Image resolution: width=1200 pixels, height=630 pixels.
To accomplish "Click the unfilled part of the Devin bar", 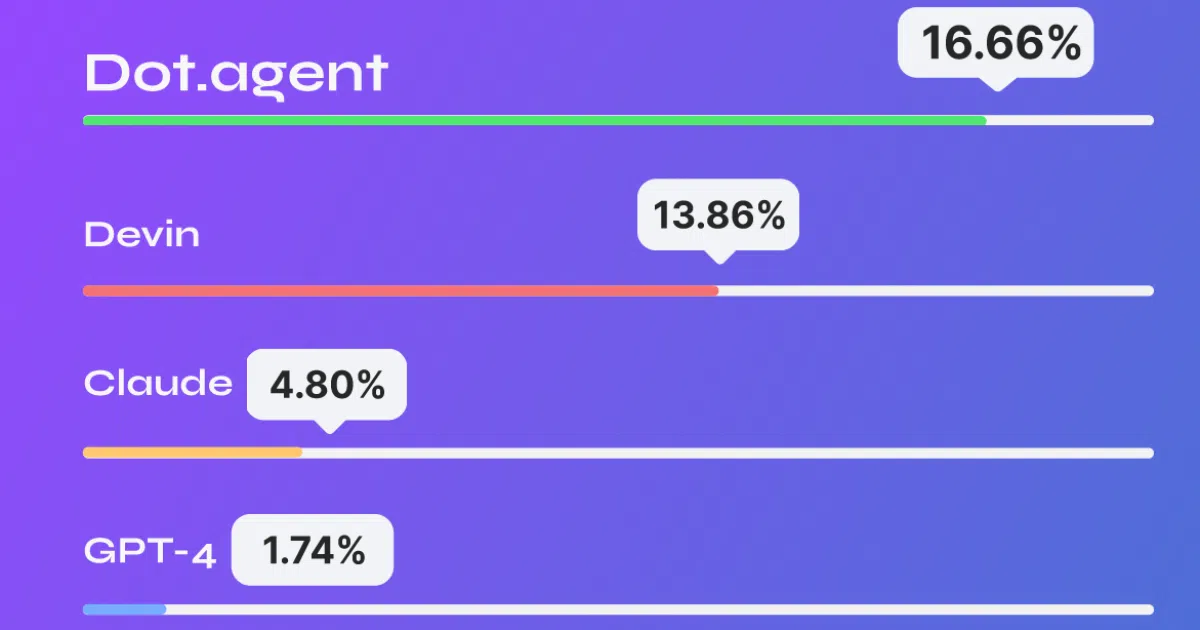I will coord(936,291).
